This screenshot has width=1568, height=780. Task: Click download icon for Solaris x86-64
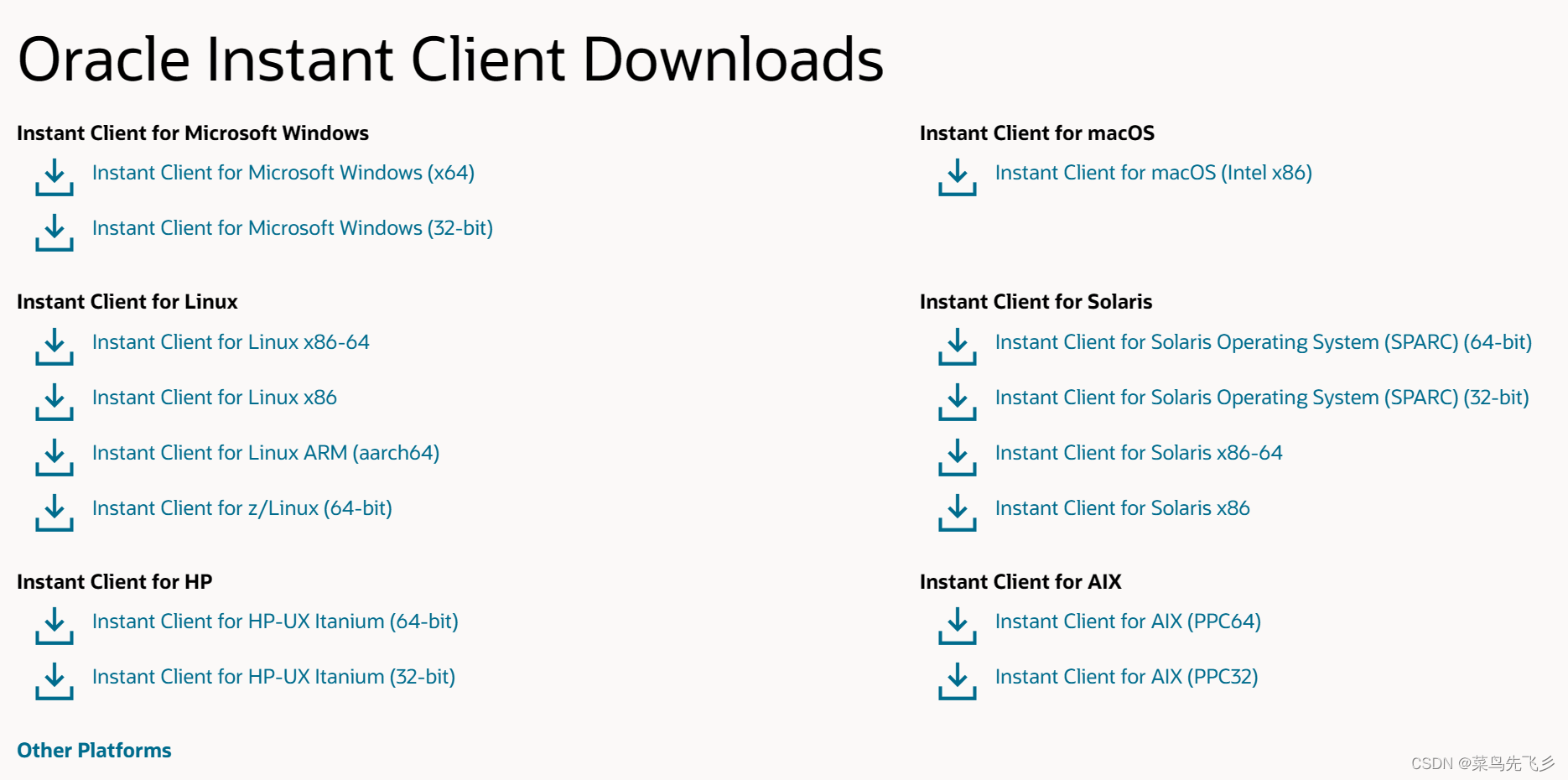[x=958, y=457]
